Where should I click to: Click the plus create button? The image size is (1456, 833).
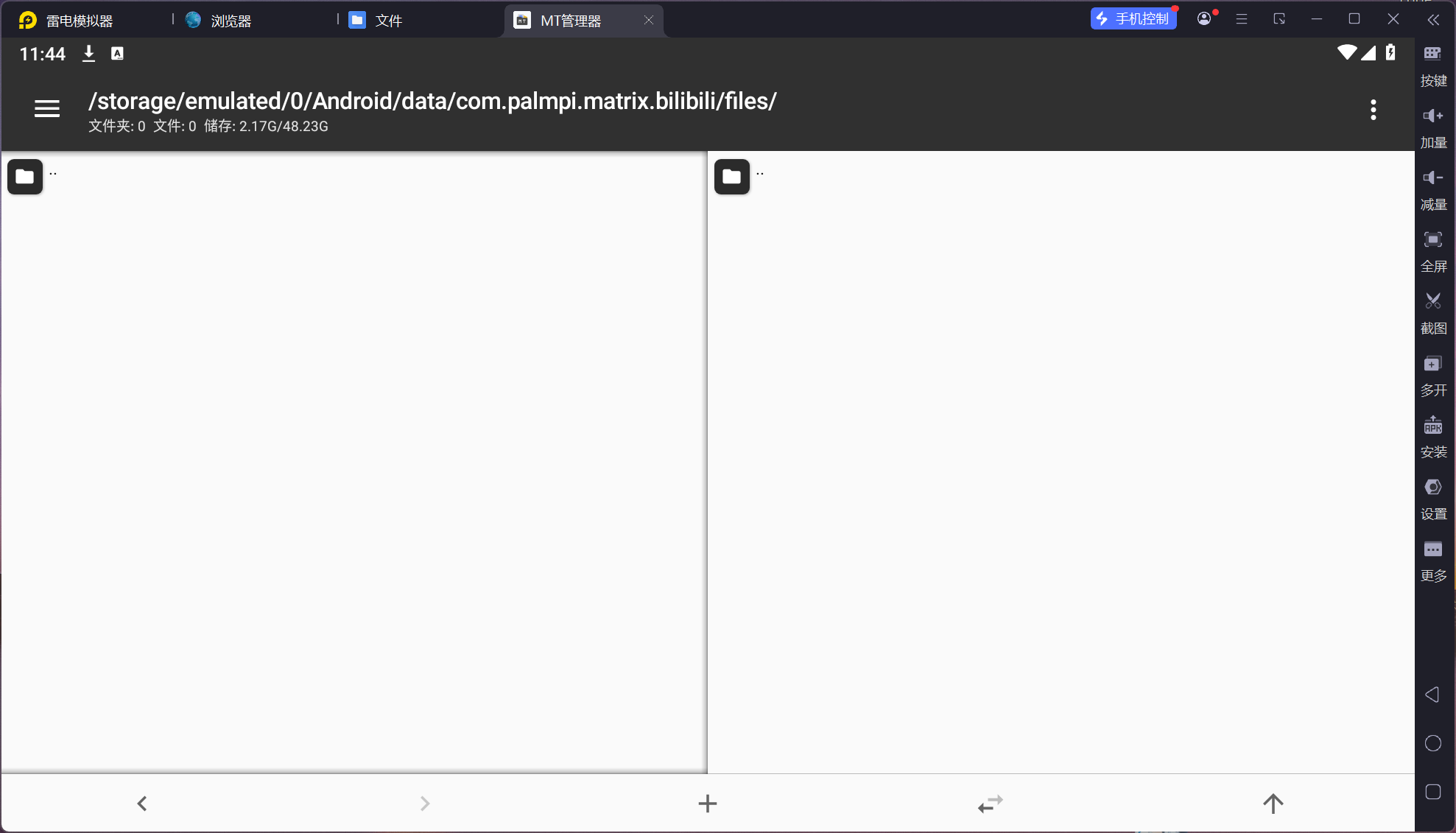[x=707, y=803]
